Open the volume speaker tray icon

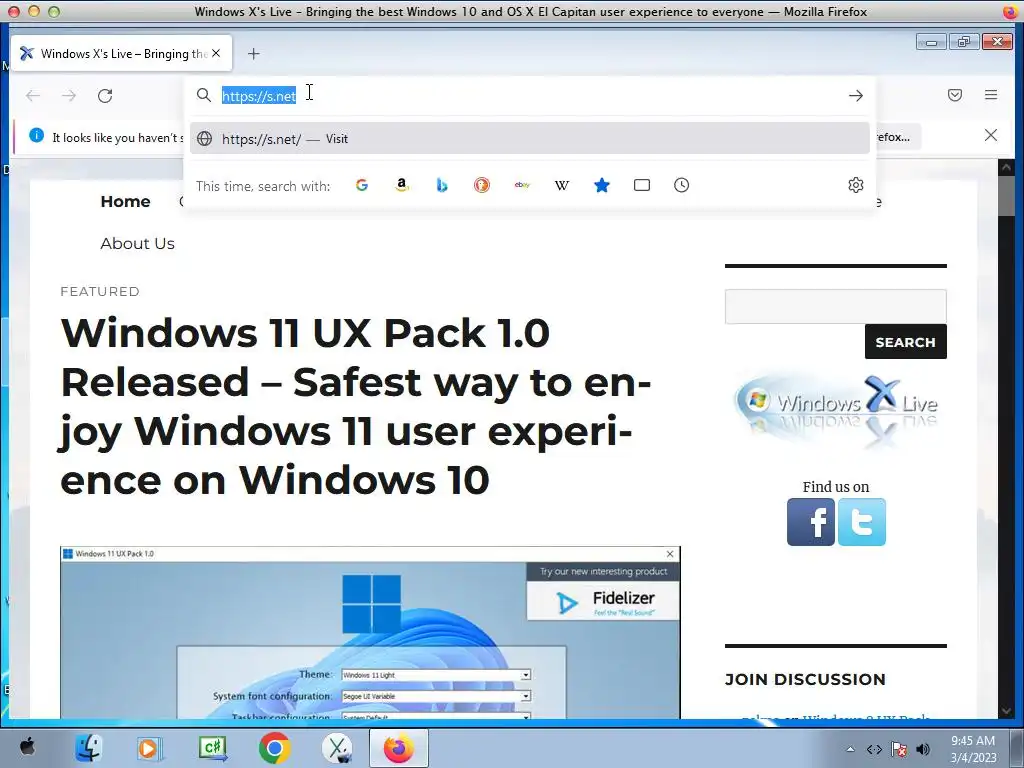pos(923,749)
